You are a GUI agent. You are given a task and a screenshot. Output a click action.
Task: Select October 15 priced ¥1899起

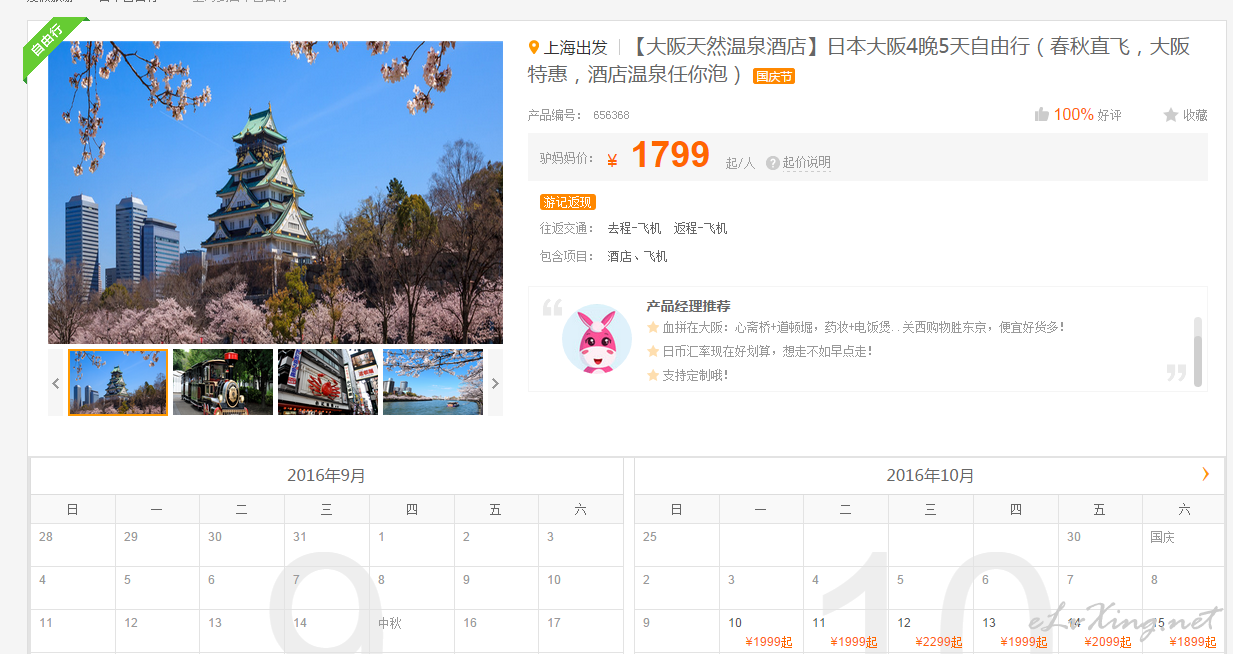point(1184,632)
